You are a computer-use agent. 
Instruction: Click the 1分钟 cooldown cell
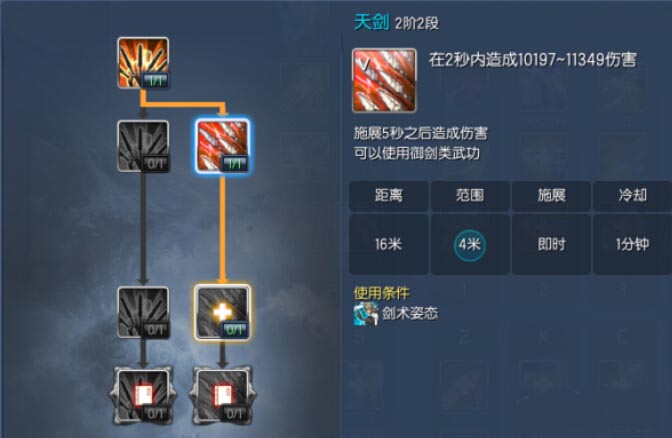tap(633, 244)
